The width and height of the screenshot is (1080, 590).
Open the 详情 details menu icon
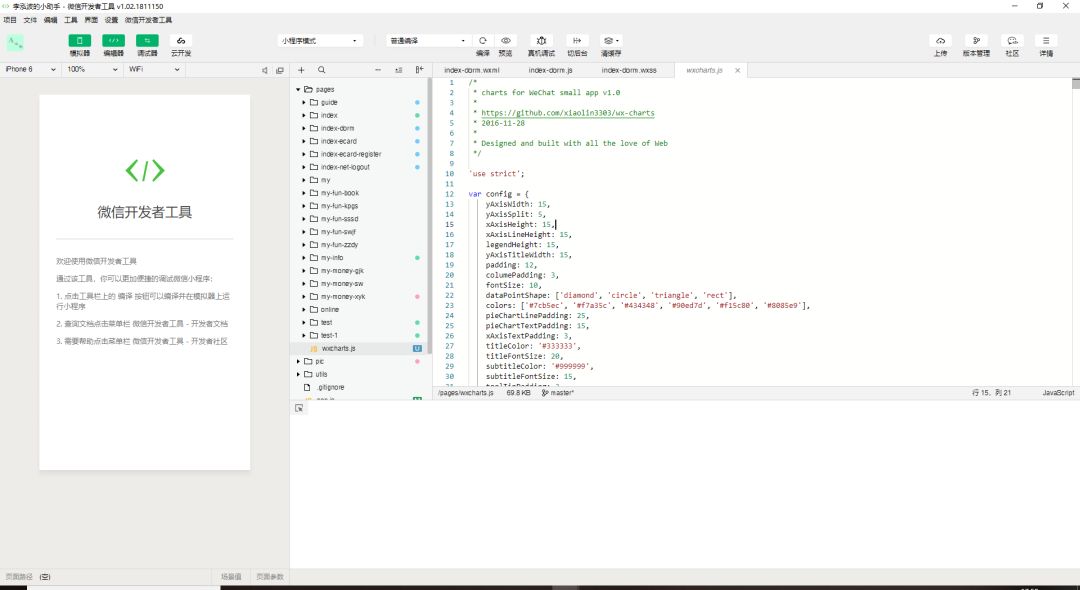coord(1046,41)
